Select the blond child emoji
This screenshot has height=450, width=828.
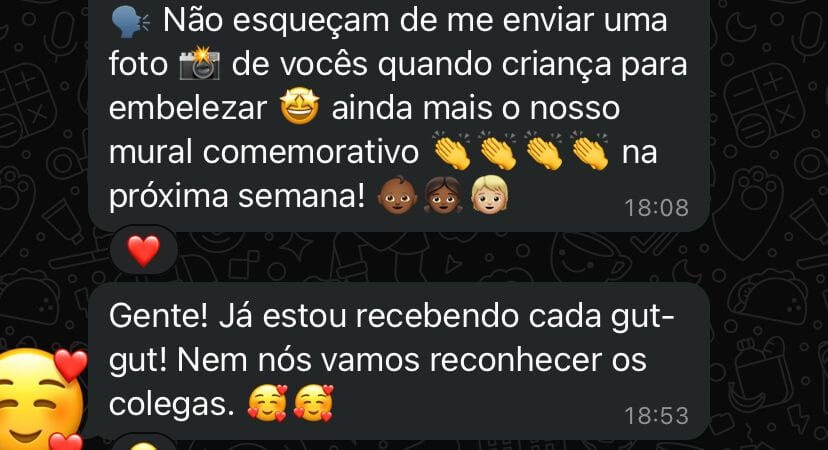coord(490,194)
